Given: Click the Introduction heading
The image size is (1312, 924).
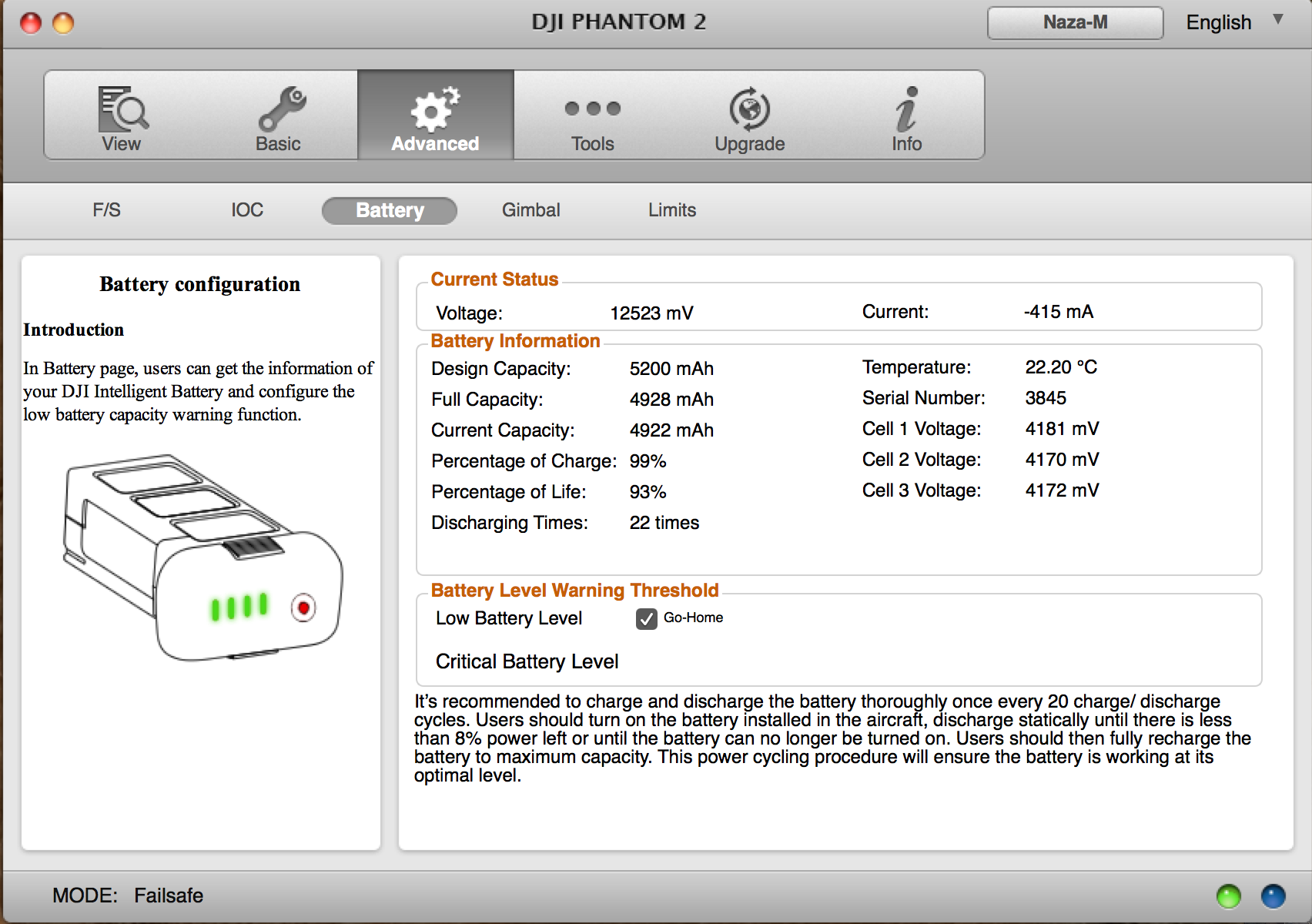Looking at the screenshot, I should click(73, 330).
